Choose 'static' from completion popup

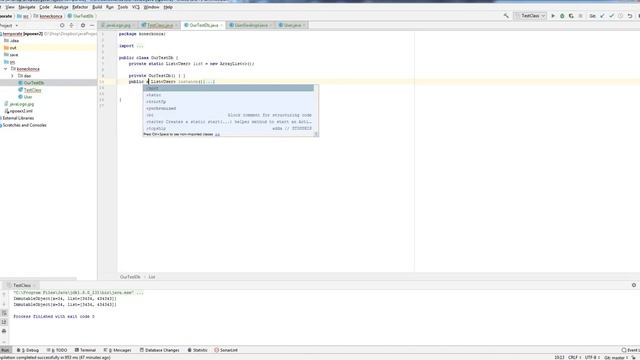tap(228, 95)
